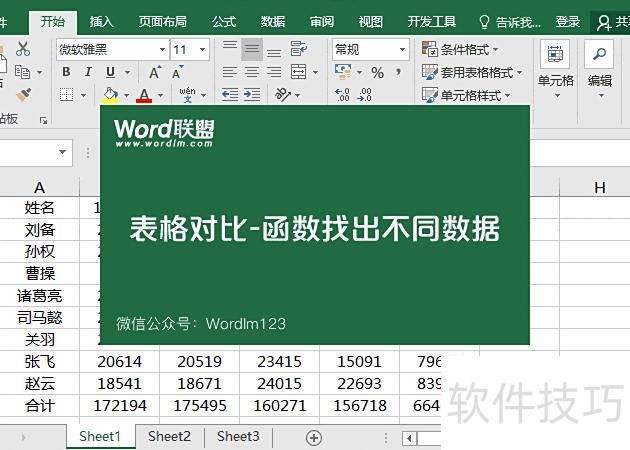630x450 pixels.
Task: Decrease decimal places icon
Action: pos(365,95)
